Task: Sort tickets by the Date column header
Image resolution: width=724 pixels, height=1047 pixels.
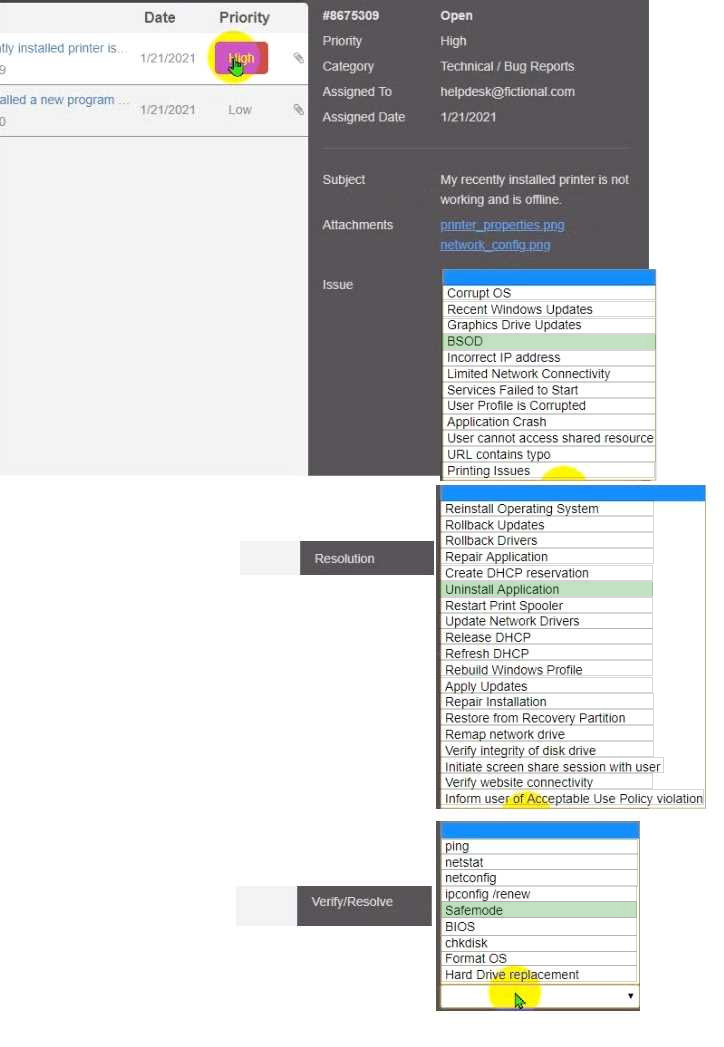Action: [x=159, y=17]
